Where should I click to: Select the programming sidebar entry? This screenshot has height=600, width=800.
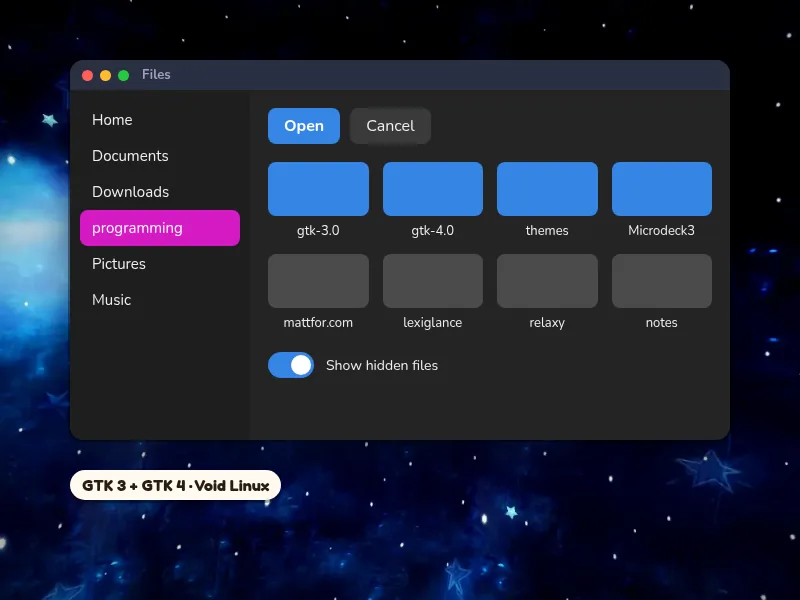tap(160, 228)
